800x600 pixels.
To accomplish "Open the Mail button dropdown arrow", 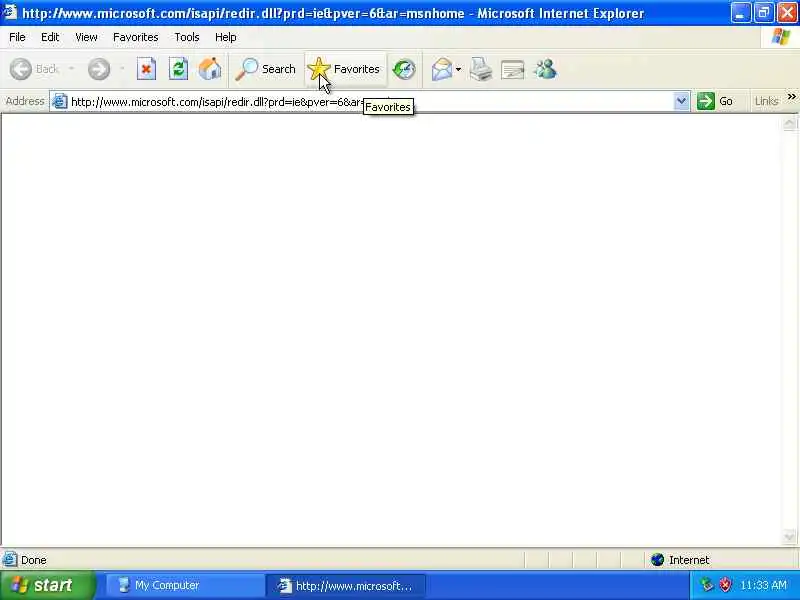I will (458, 69).
